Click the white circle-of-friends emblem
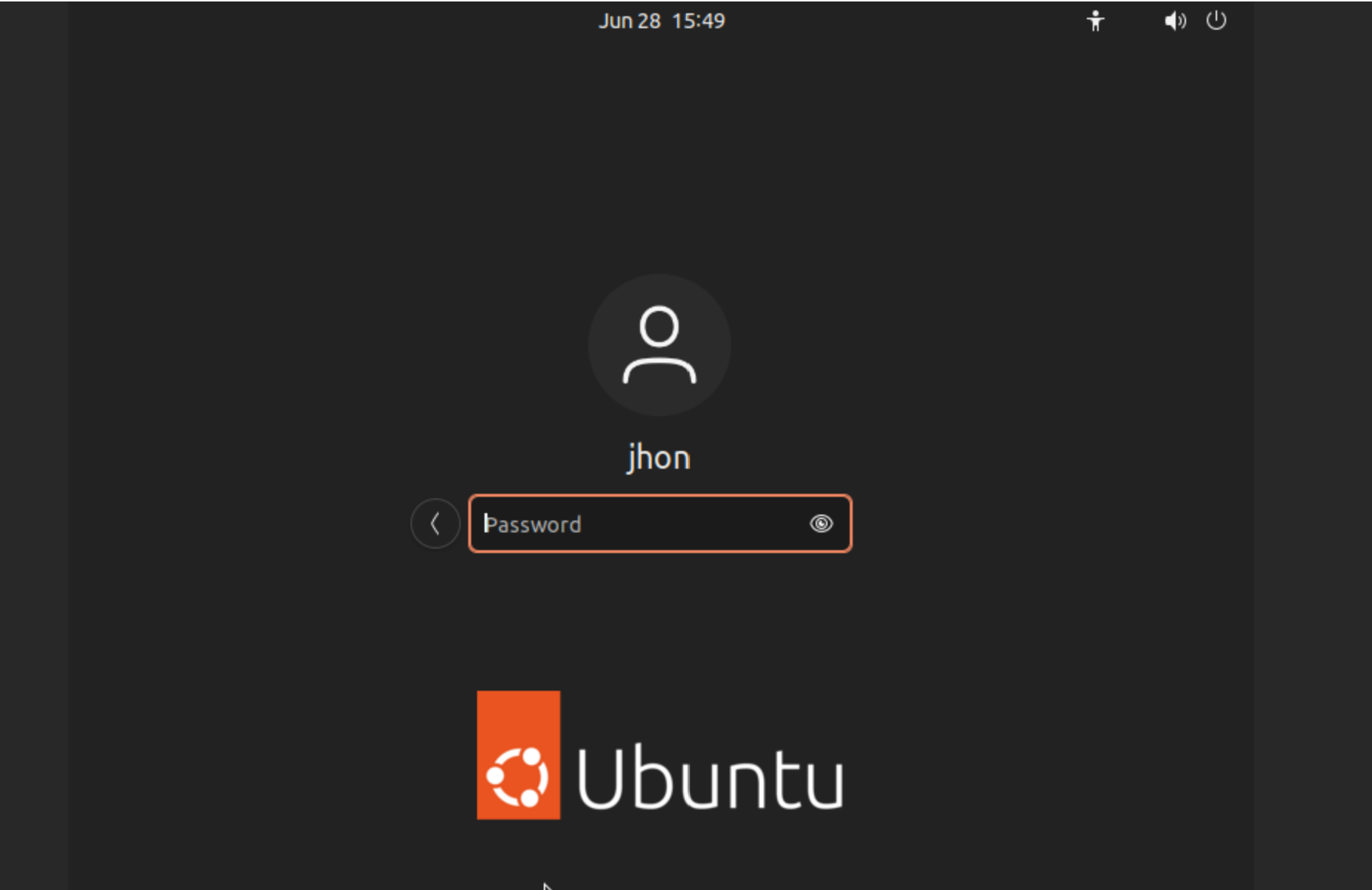Viewport: 1372px width, 890px height. [517, 777]
